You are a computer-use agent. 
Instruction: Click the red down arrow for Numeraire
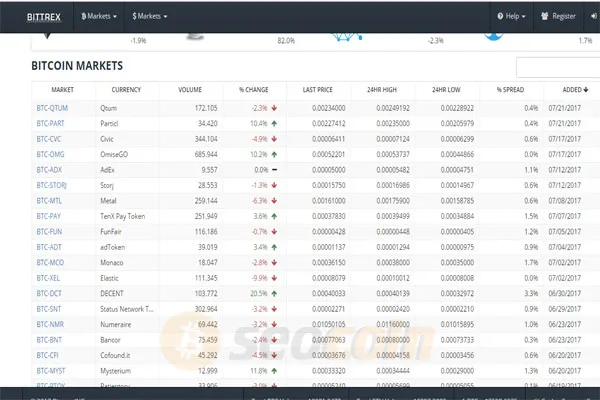click(274, 325)
